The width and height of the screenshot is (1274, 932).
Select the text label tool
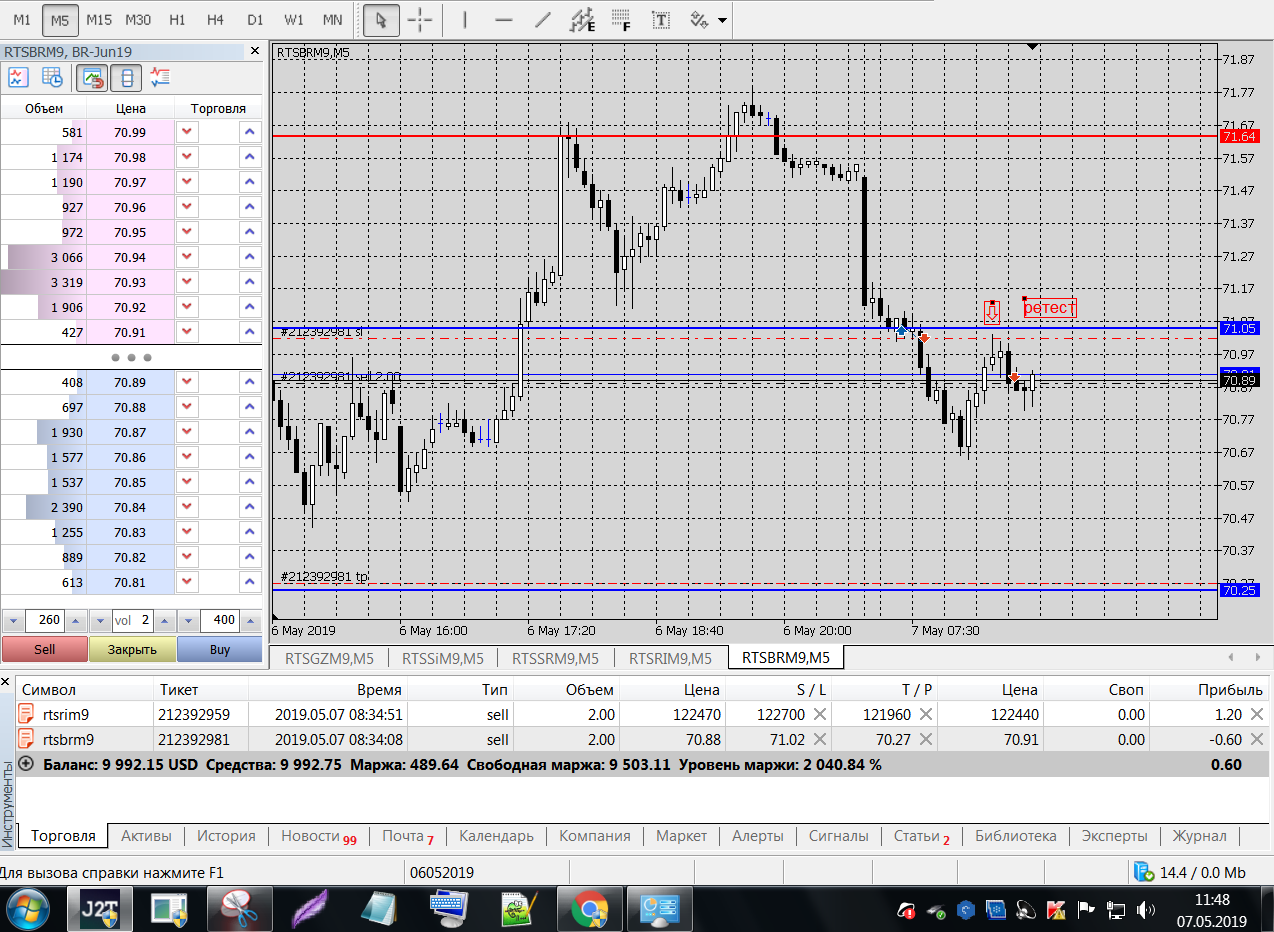660,19
